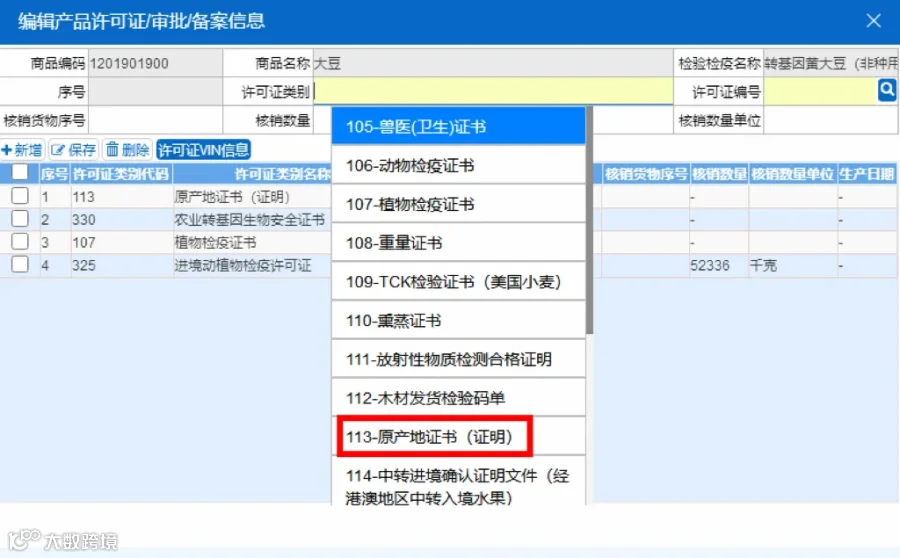Screen dimensions: 900x558
Task: Click the 核销货物序号 column header
Action: pyautogui.click(x=646, y=173)
